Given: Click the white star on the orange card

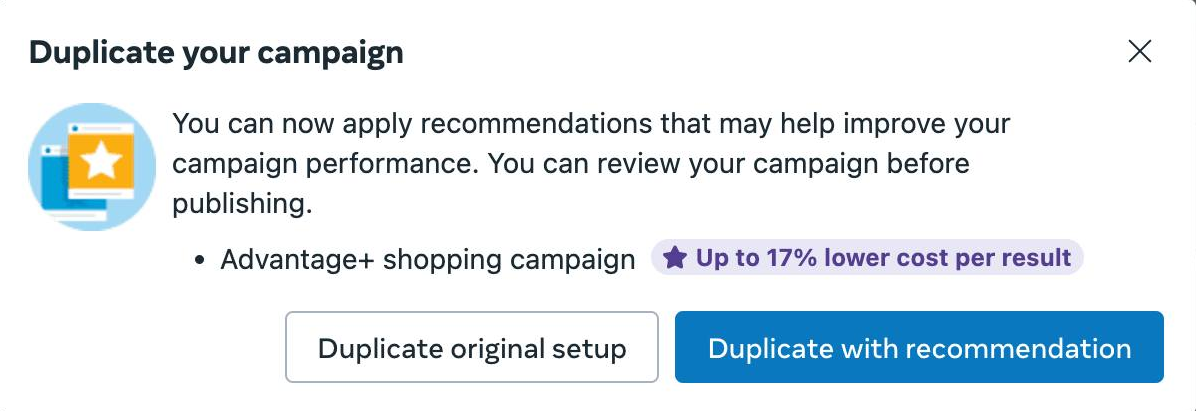Looking at the screenshot, I should coord(101,162).
